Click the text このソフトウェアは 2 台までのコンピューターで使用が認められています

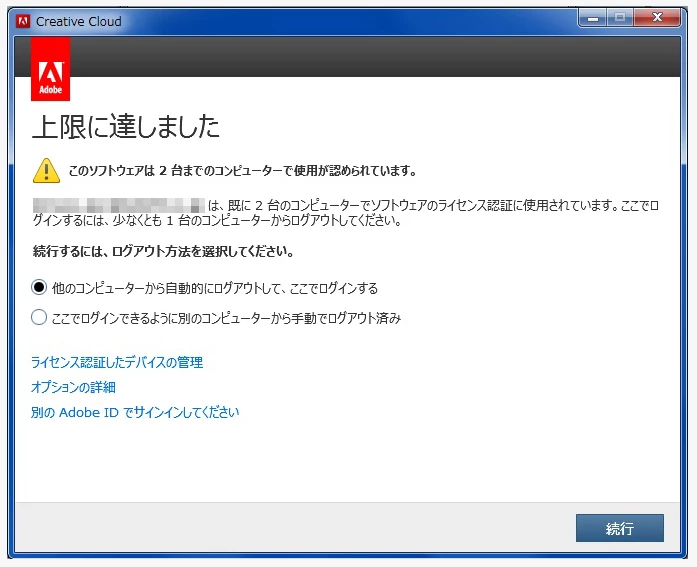pos(242,171)
